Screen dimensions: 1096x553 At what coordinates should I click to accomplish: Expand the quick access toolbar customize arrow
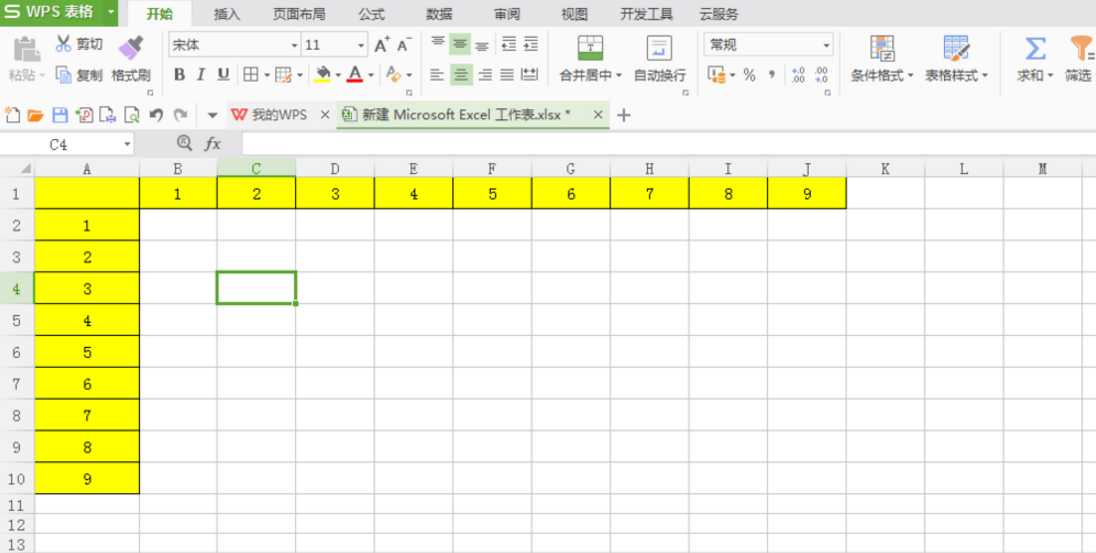(x=212, y=115)
